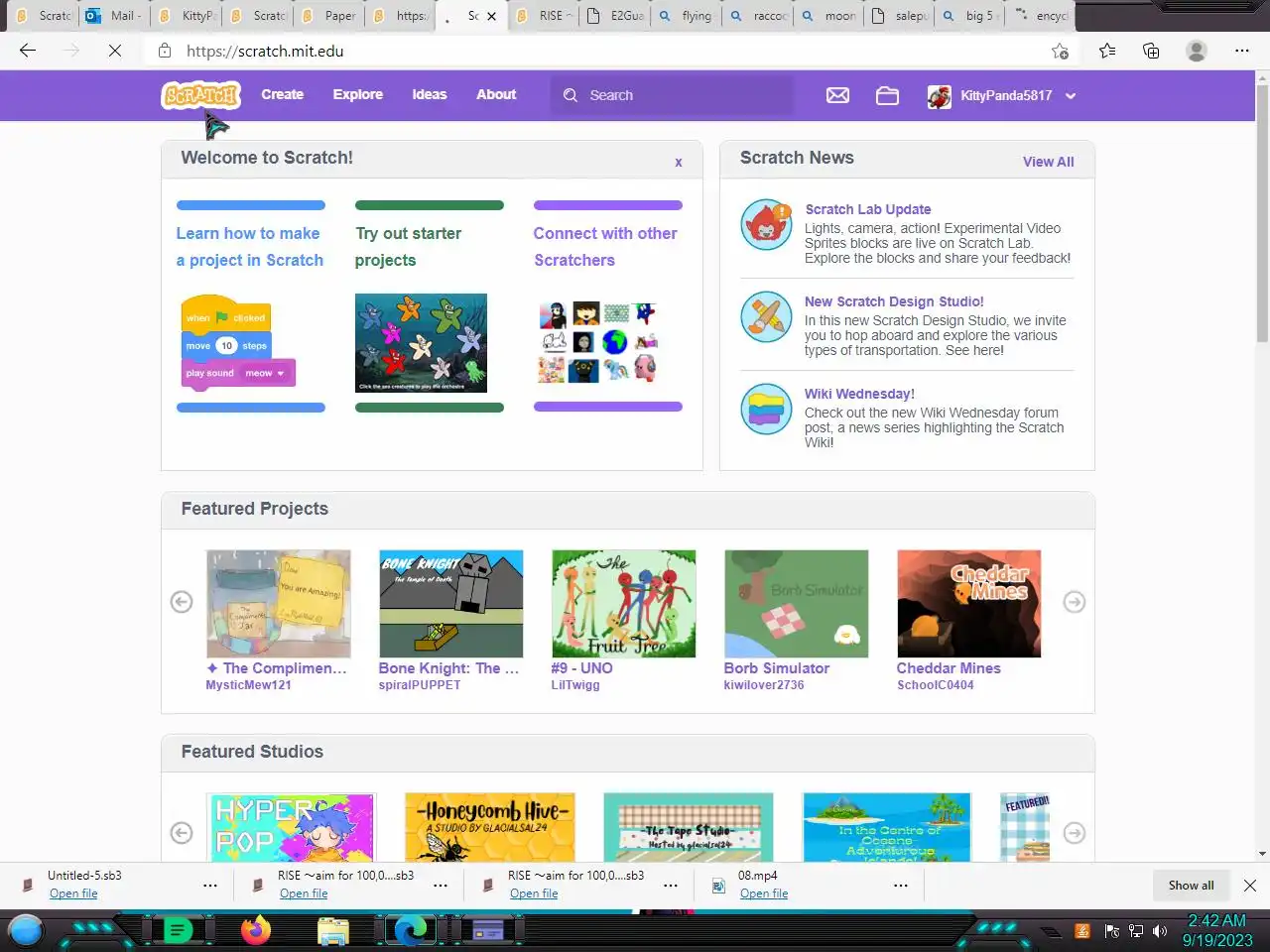Expand the KittyPanda5817 account dropdown arrow

(1071, 96)
